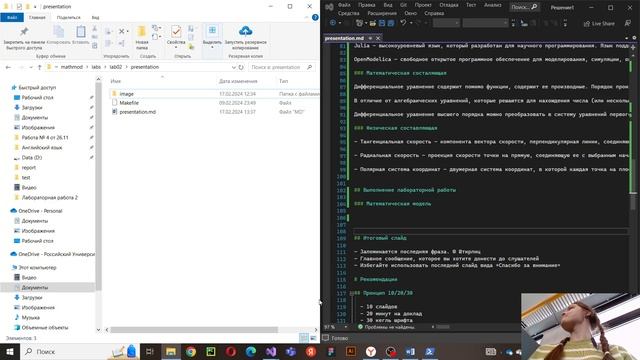Open the undo history dropdown arrow
The image size is (640, 360).
click(411, 23)
